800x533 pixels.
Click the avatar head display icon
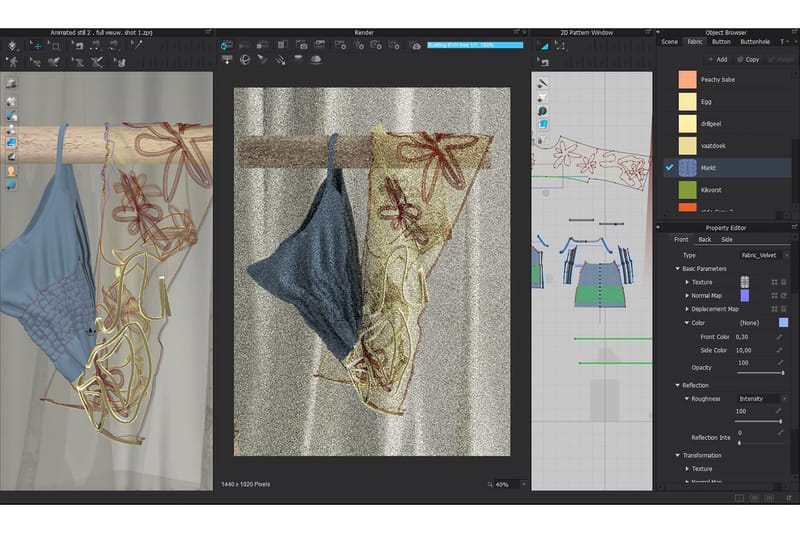[11, 171]
